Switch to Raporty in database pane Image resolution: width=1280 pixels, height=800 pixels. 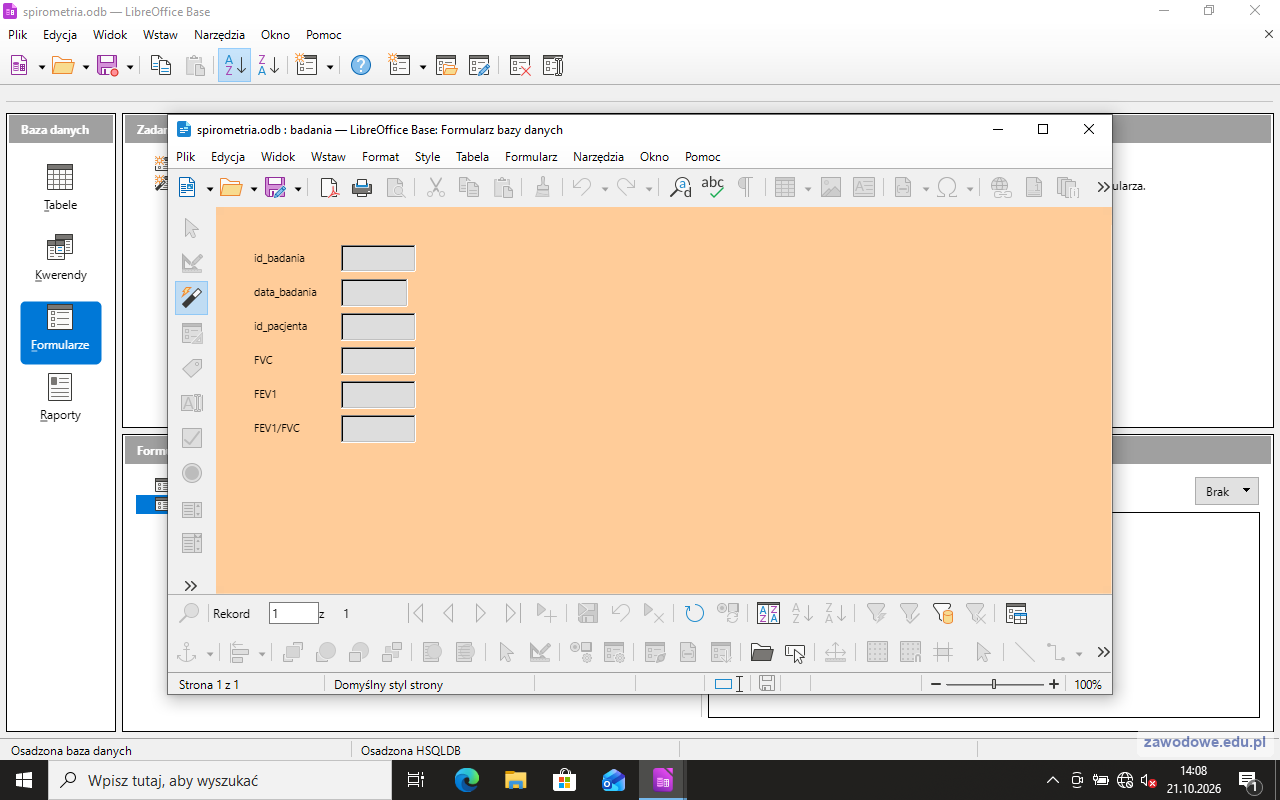(x=60, y=397)
